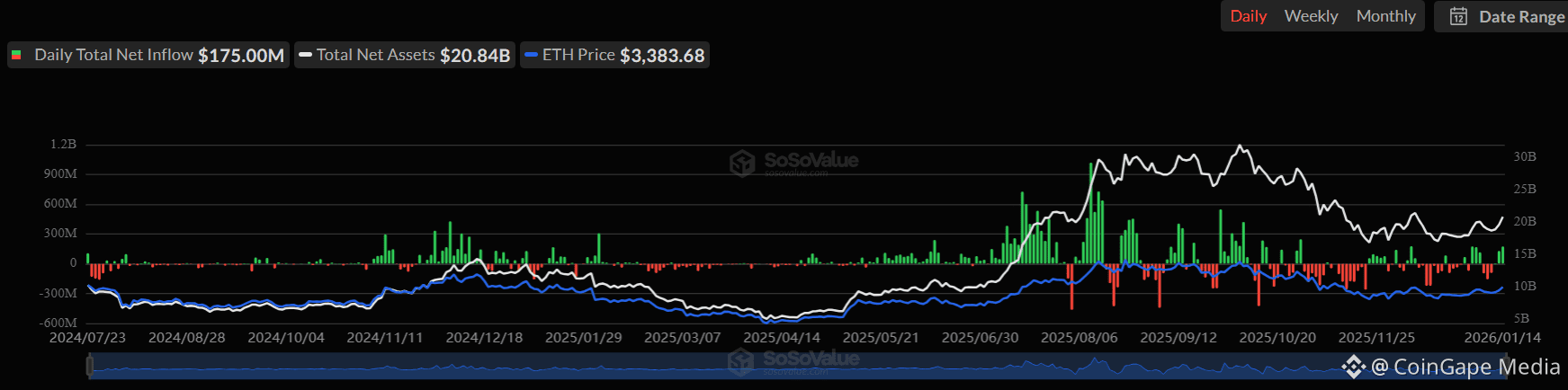The image size is (1568, 390).
Task: Click the 2024/08/28 x-axis date label
Action: coord(186,338)
